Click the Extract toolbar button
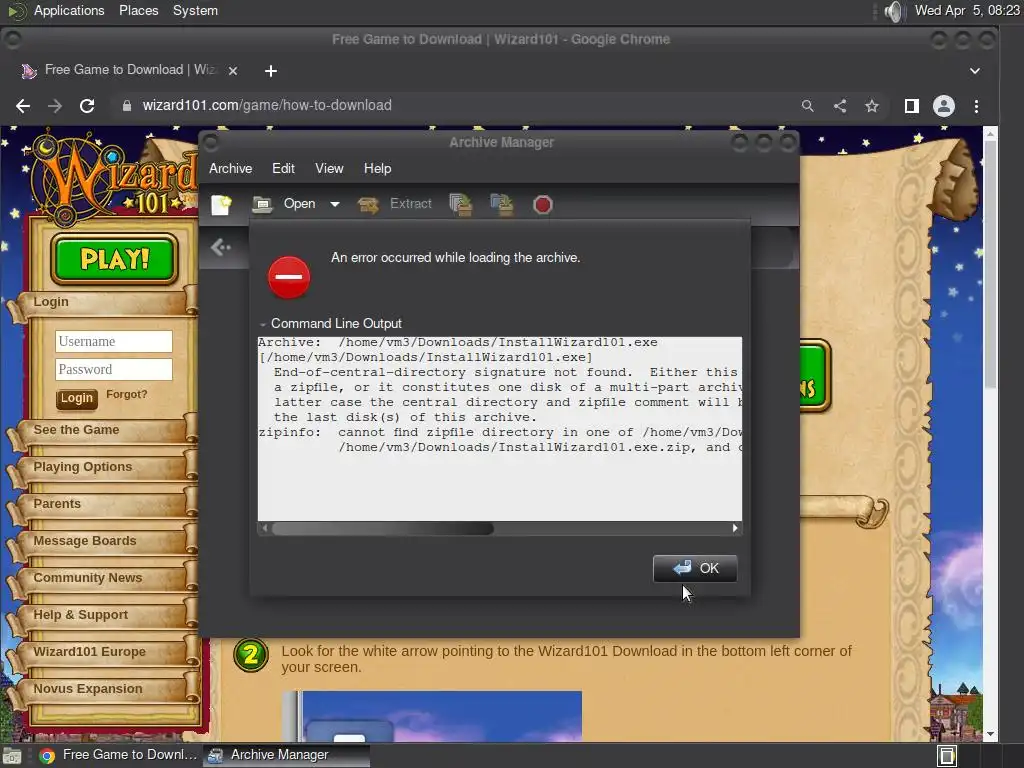1024x768 pixels. pos(395,204)
